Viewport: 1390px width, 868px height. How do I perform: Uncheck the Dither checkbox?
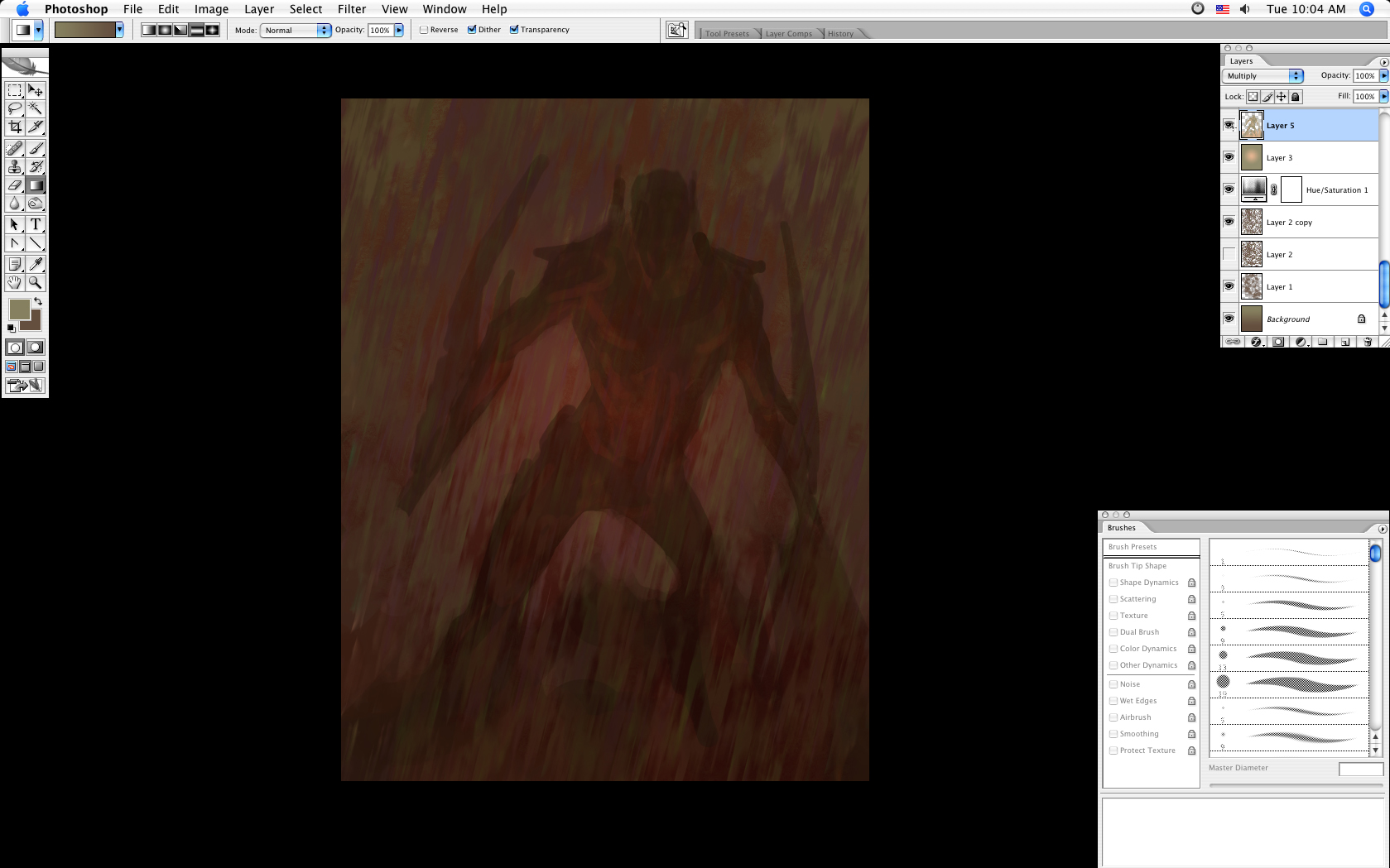(x=472, y=30)
